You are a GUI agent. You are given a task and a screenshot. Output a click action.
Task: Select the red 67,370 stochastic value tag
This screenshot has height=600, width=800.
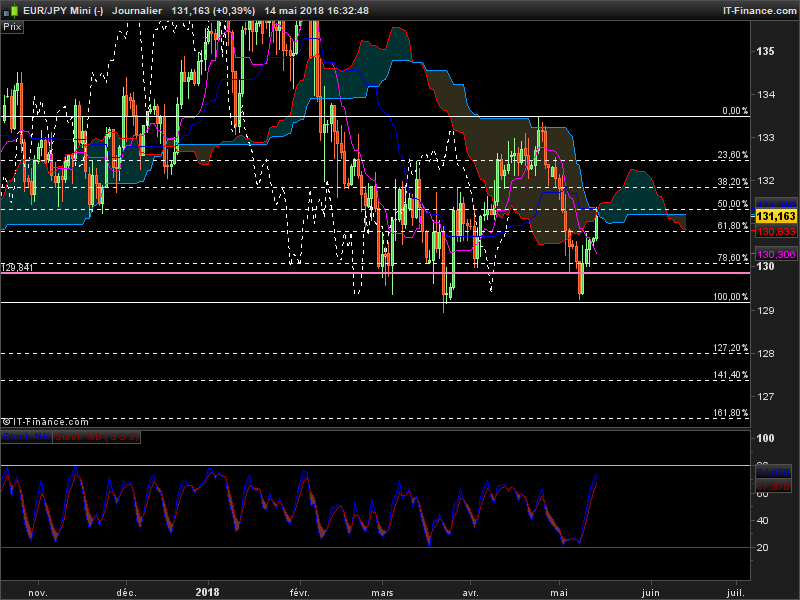(773, 486)
